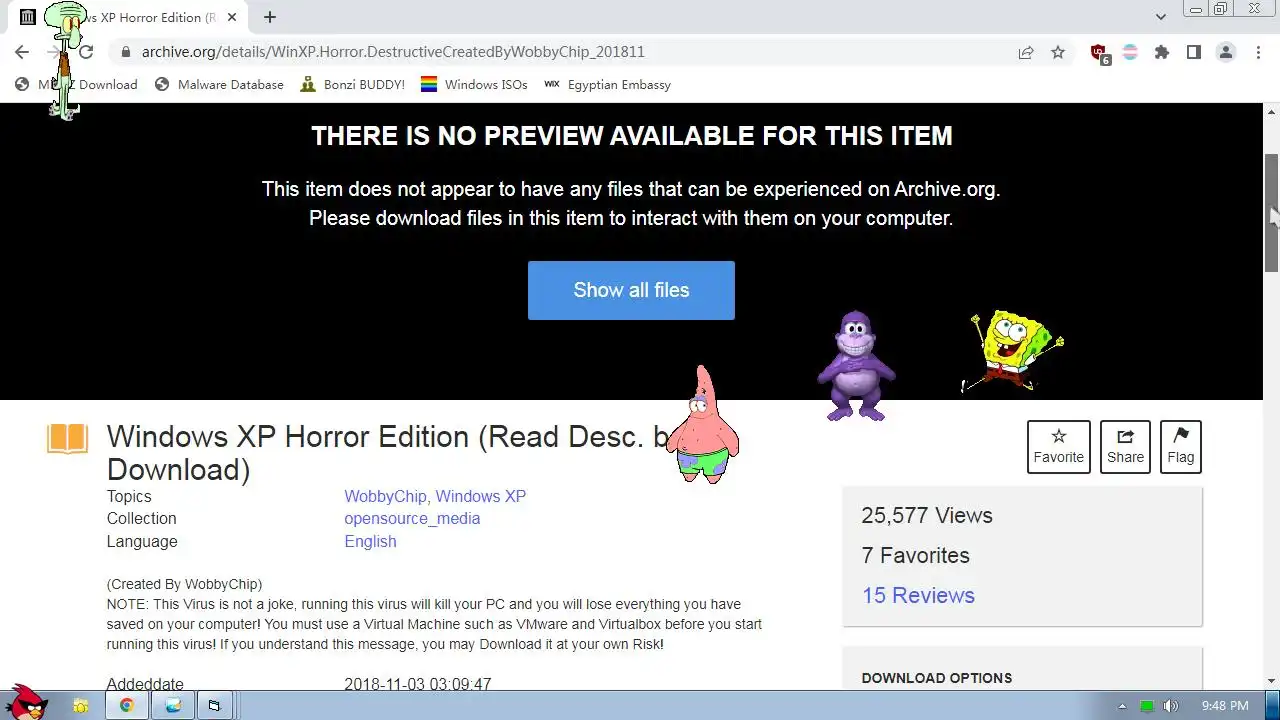Click the SpongeBob character

[x=1012, y=350]
